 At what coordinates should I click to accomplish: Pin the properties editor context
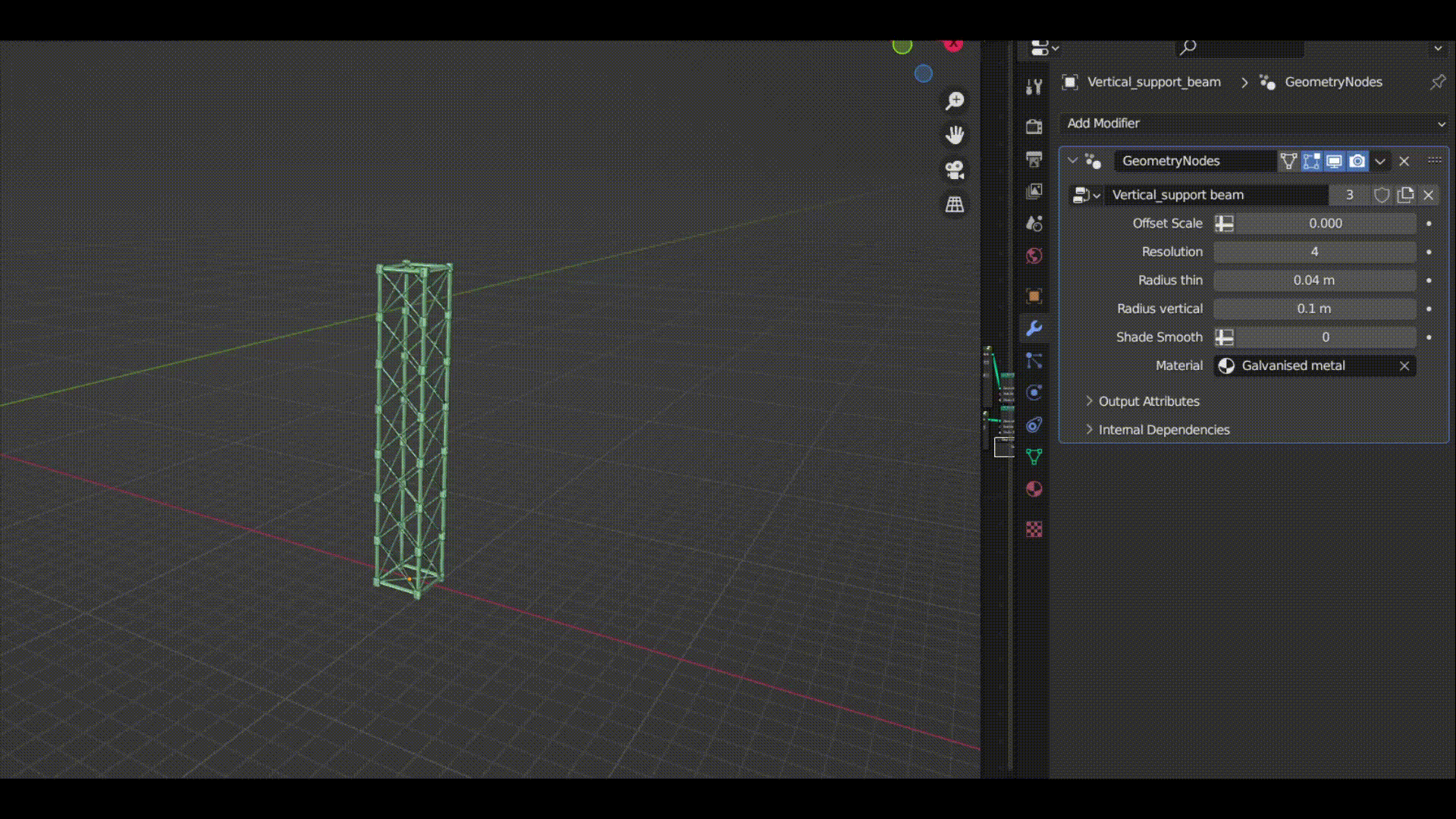pyautogui.click(x=1437, y=82)
